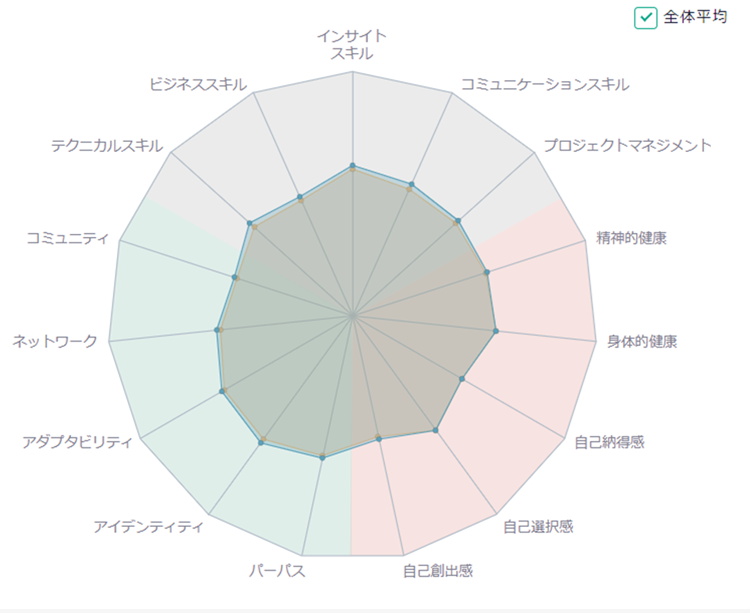750x613 pixels.
Task: Select the コミュニケーションスキル axis label
Action: [545, 85]
